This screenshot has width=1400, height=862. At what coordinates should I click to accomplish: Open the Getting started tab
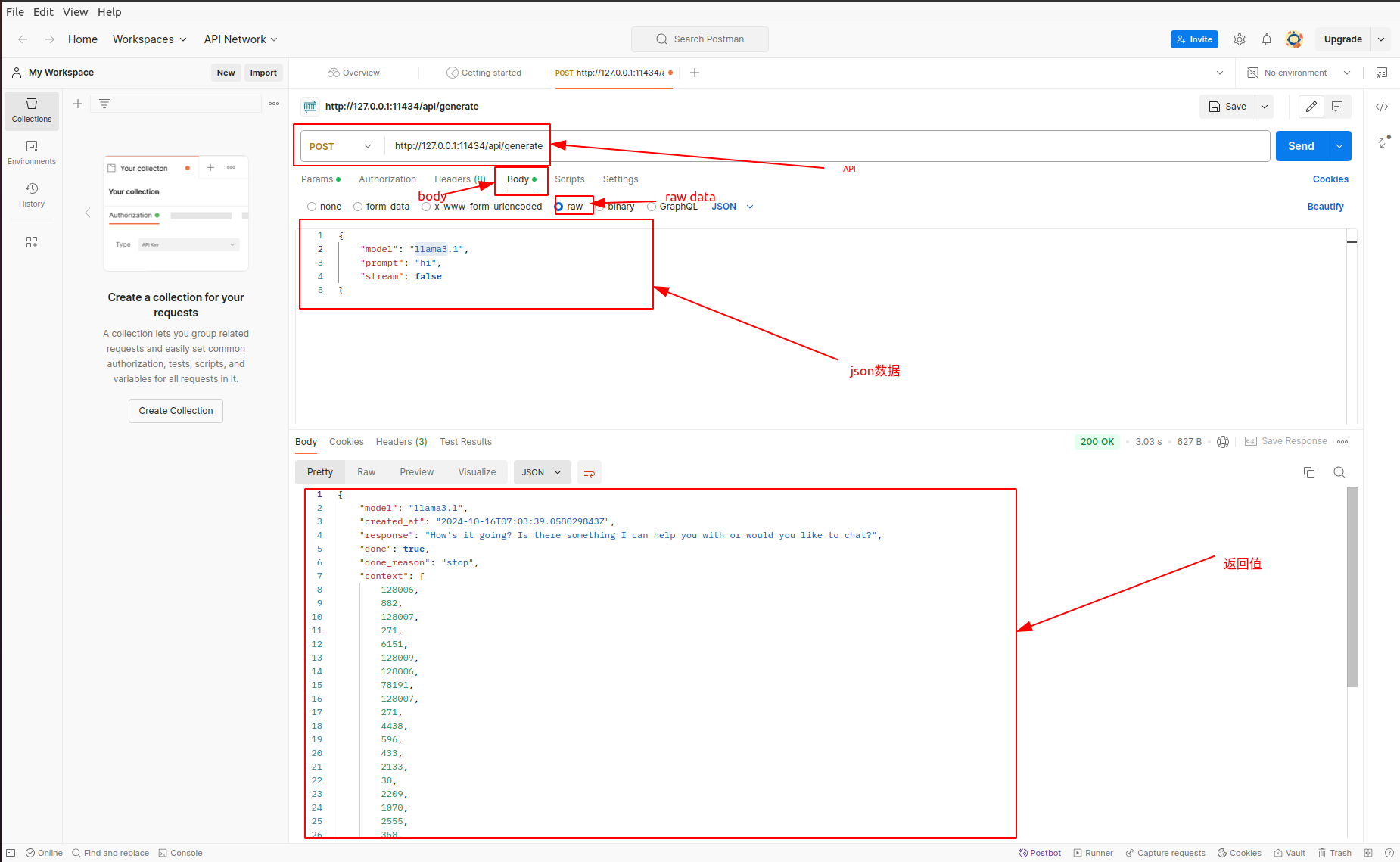coord(484,73)
